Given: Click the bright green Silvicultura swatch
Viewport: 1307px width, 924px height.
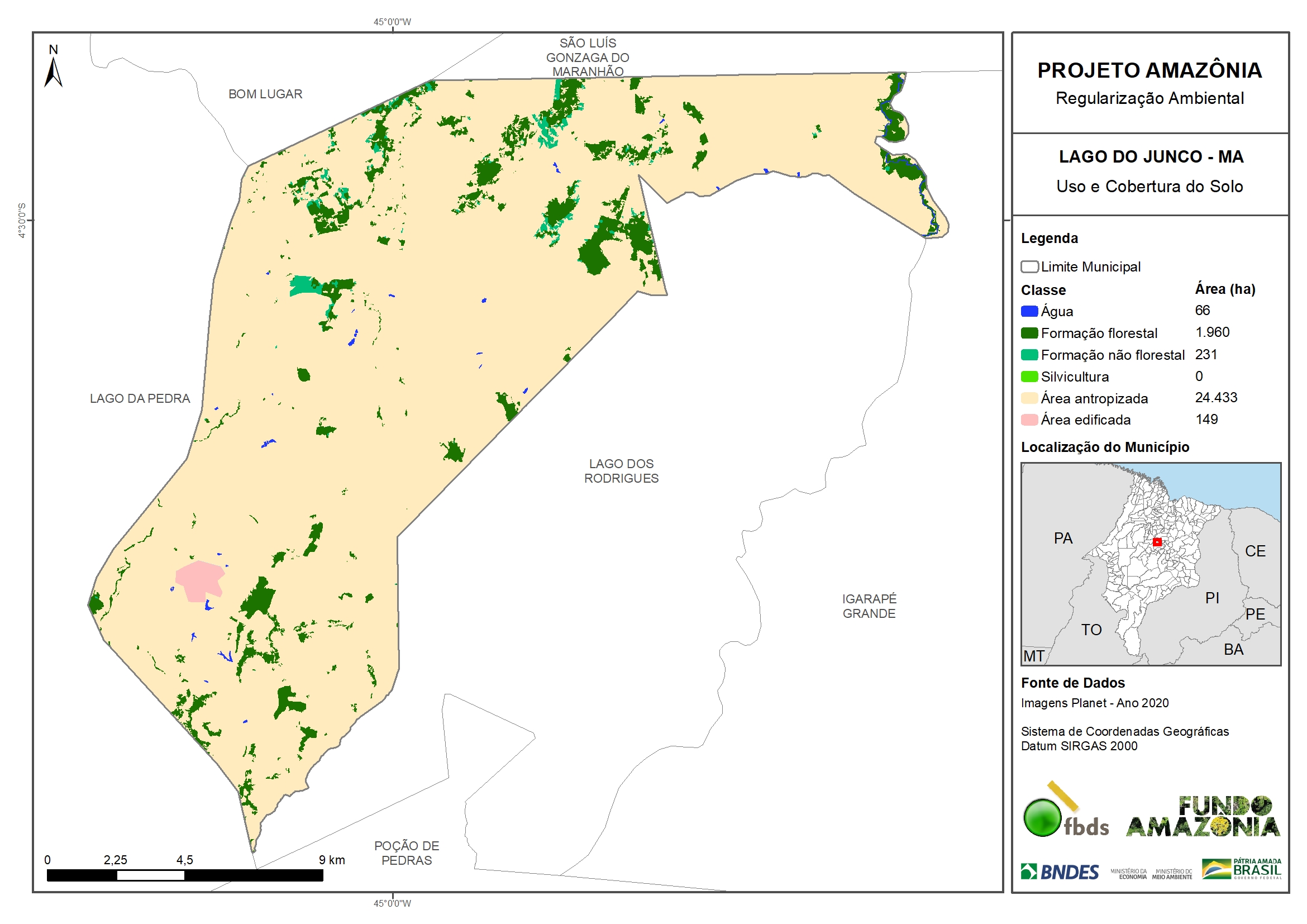Looking at the screenshot, I should point(1029,377).
